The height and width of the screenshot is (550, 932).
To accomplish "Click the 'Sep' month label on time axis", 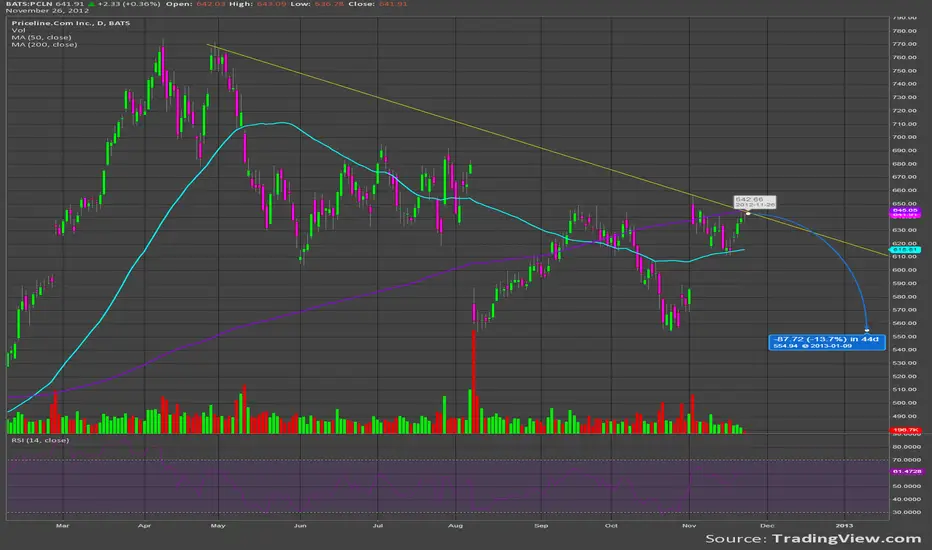I will tap(541, 526).
